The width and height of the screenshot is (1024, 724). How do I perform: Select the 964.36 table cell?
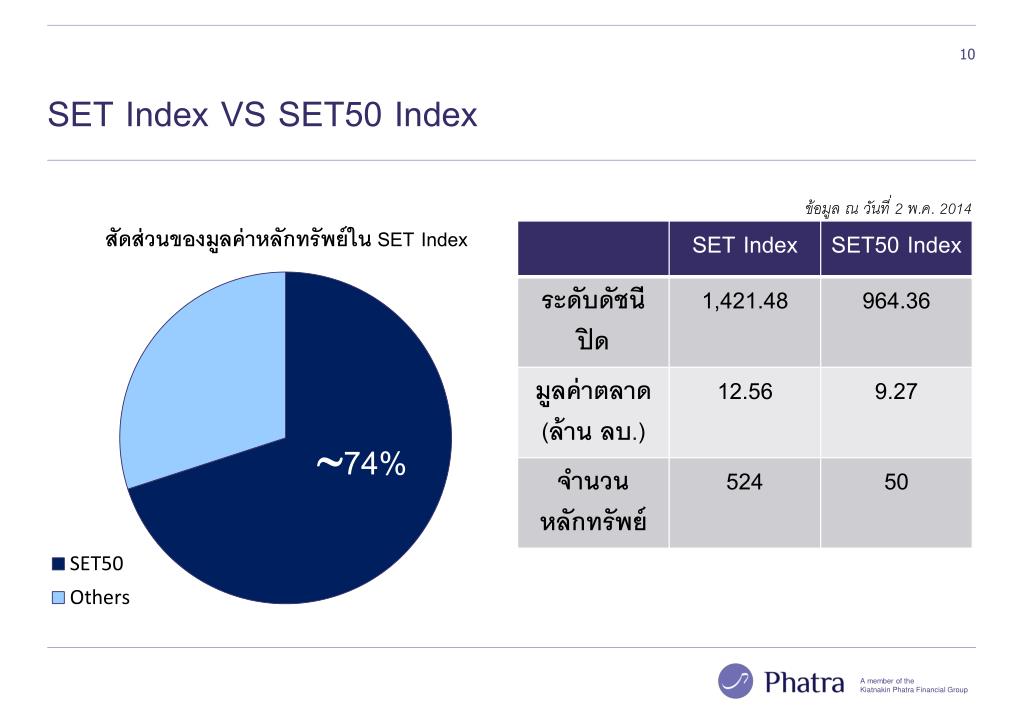pyautogui.click(x=896, y=322)
